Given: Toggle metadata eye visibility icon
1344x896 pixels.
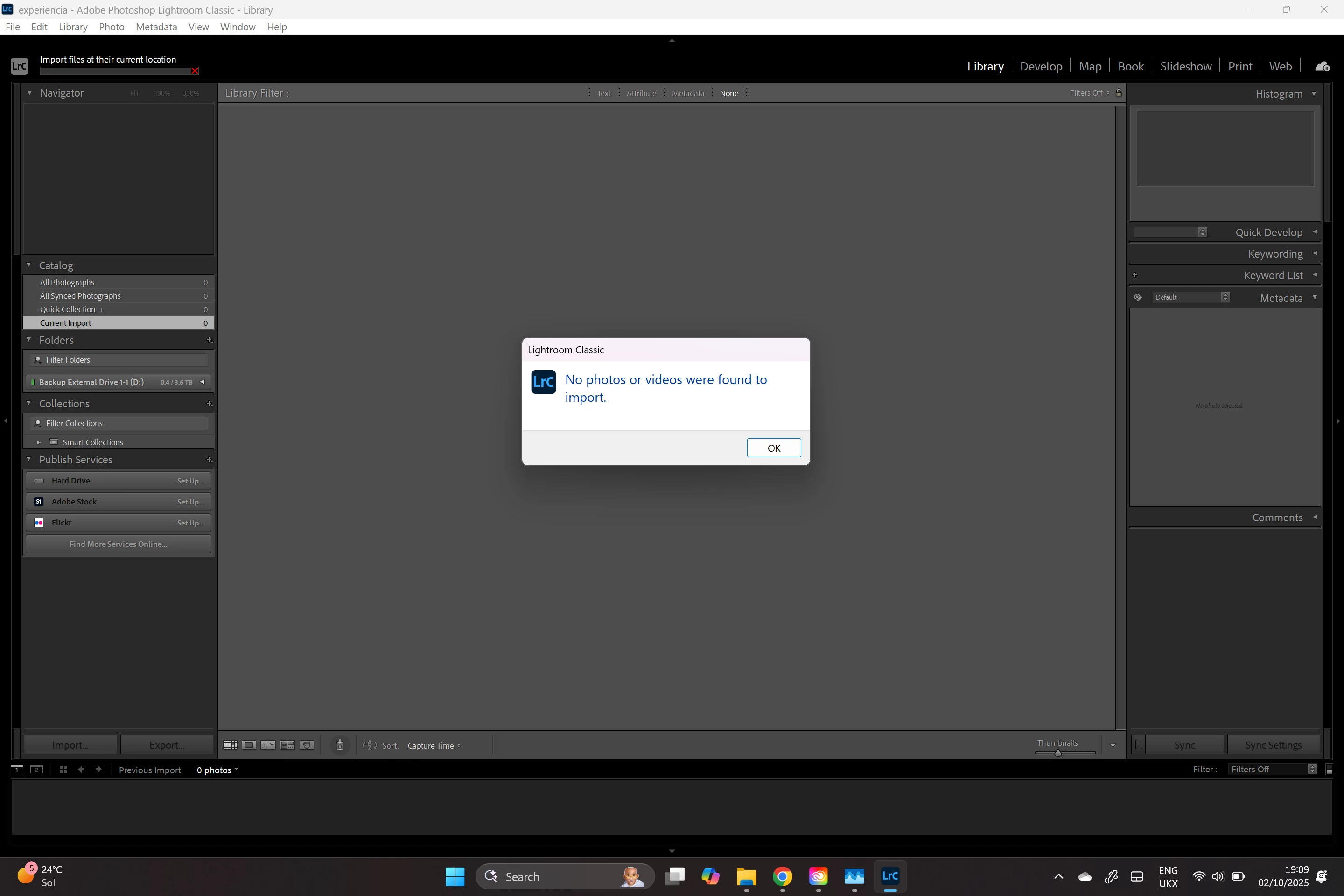Looking at the screenshot, I should (1138, 297).
